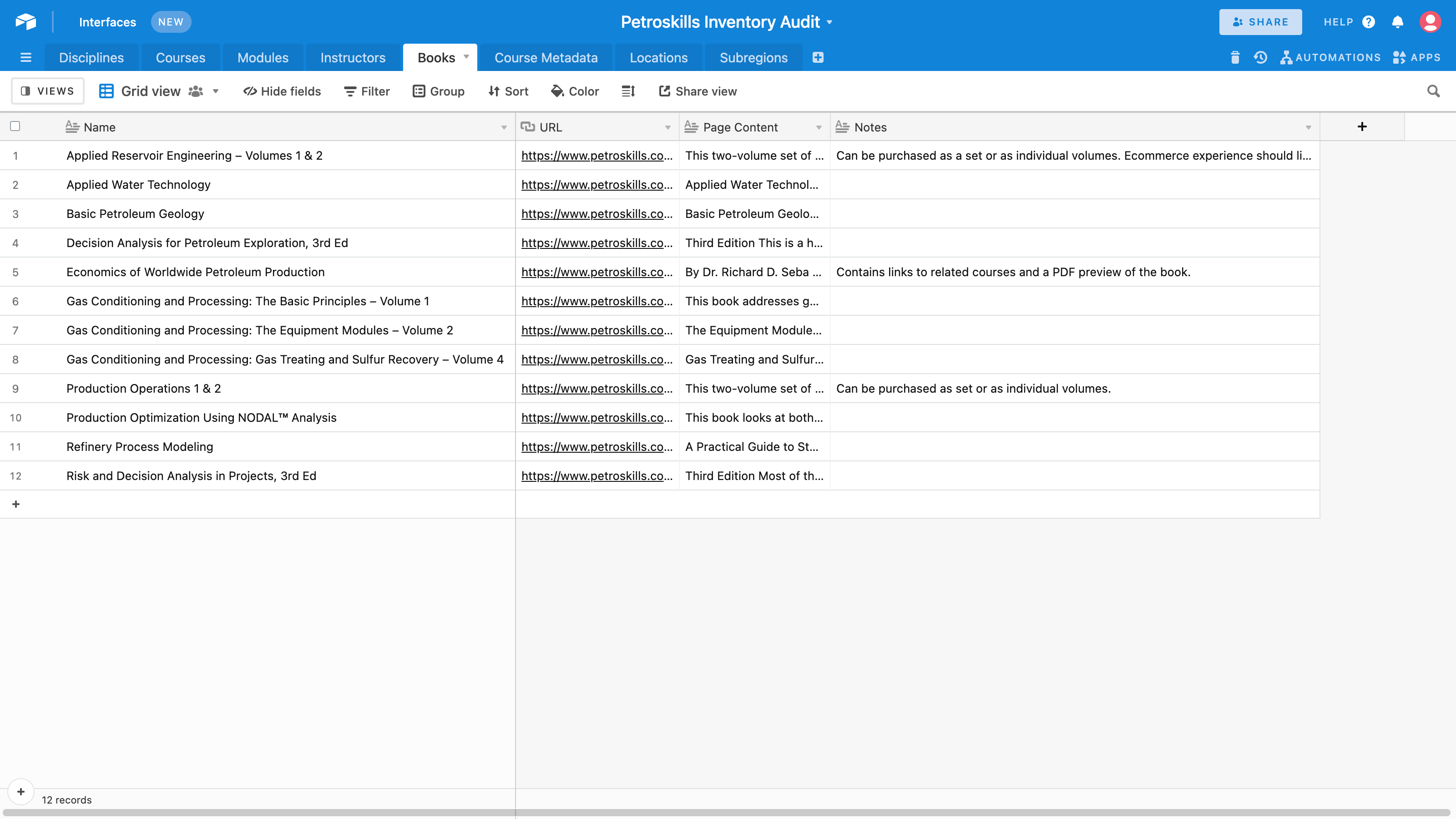This screenshot has width=1456, height=819.
Task: Open the Notes column header dropdown
Action: pos(1308,127)
